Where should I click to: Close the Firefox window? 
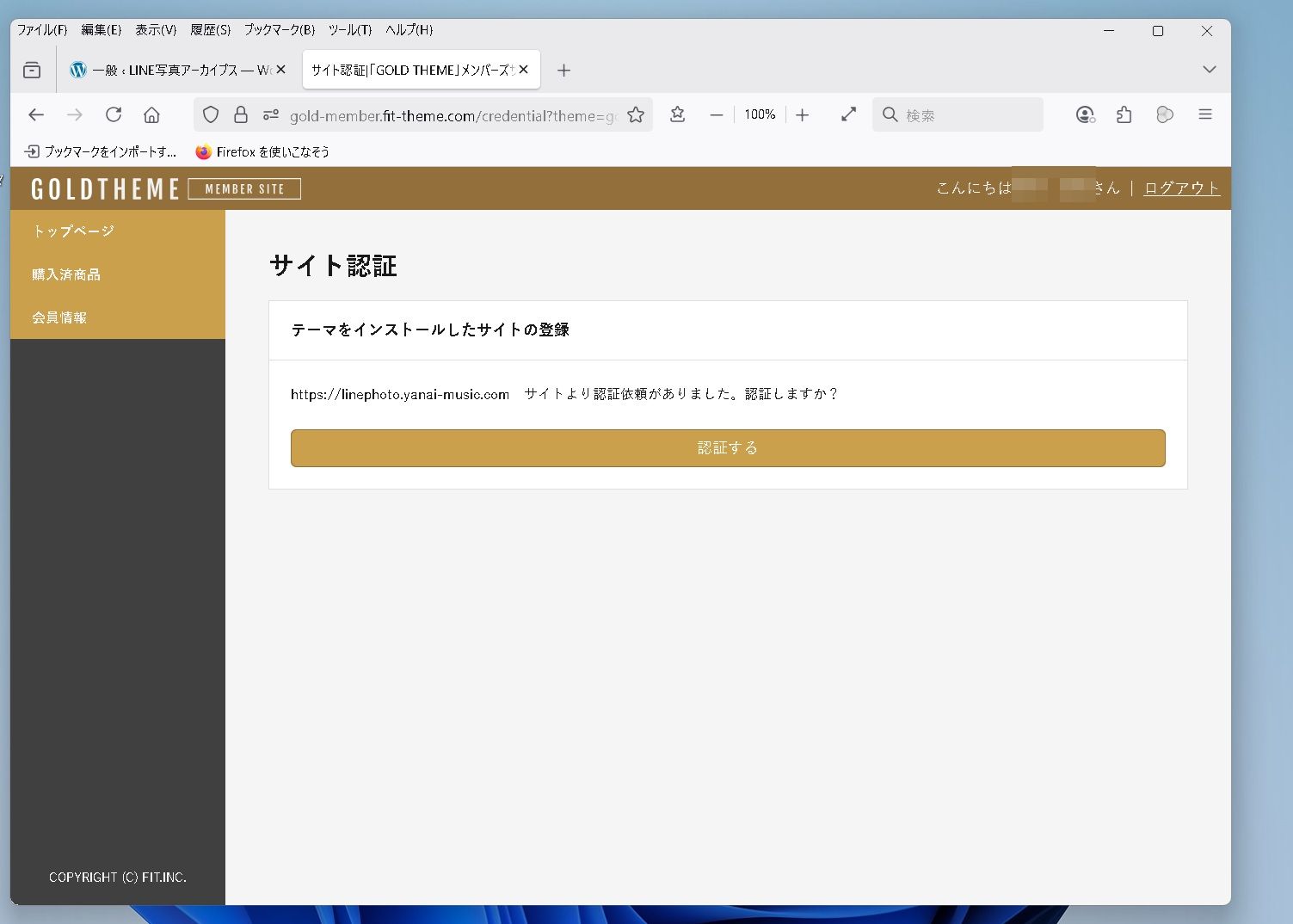(1207, 31)
